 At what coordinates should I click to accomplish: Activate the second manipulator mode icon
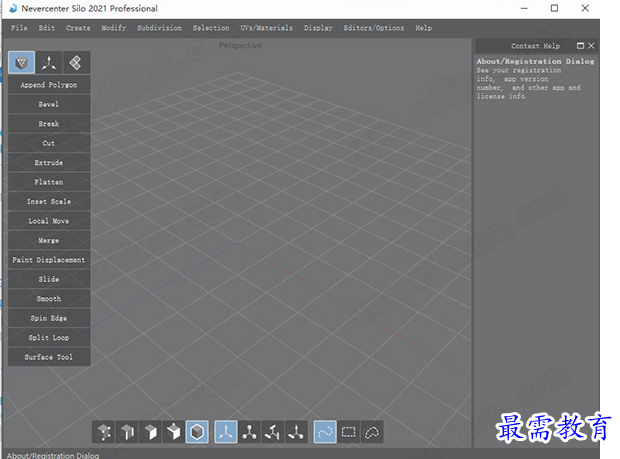[249, 432]
